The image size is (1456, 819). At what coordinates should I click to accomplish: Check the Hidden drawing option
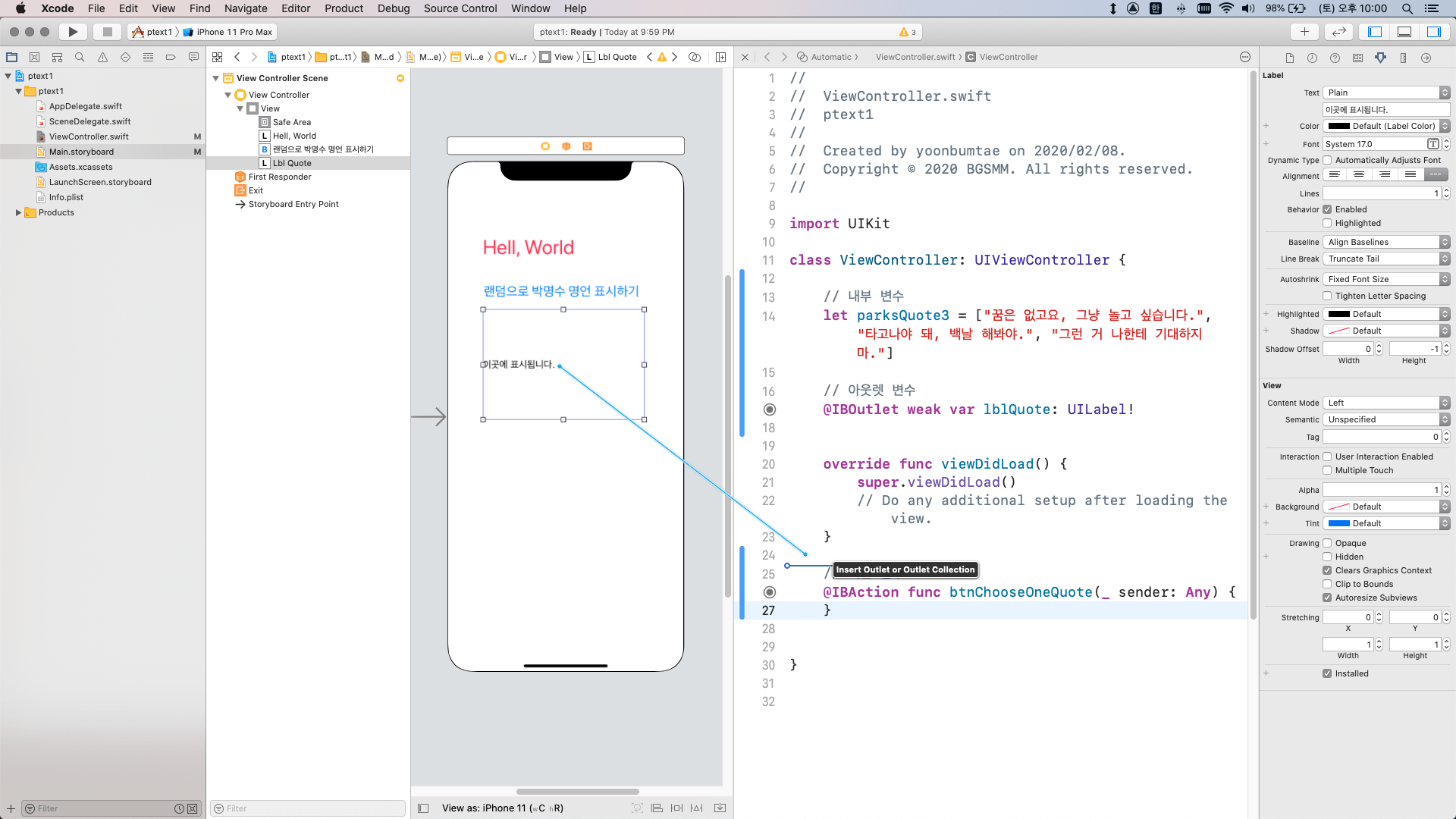(x=1327, y=557)
